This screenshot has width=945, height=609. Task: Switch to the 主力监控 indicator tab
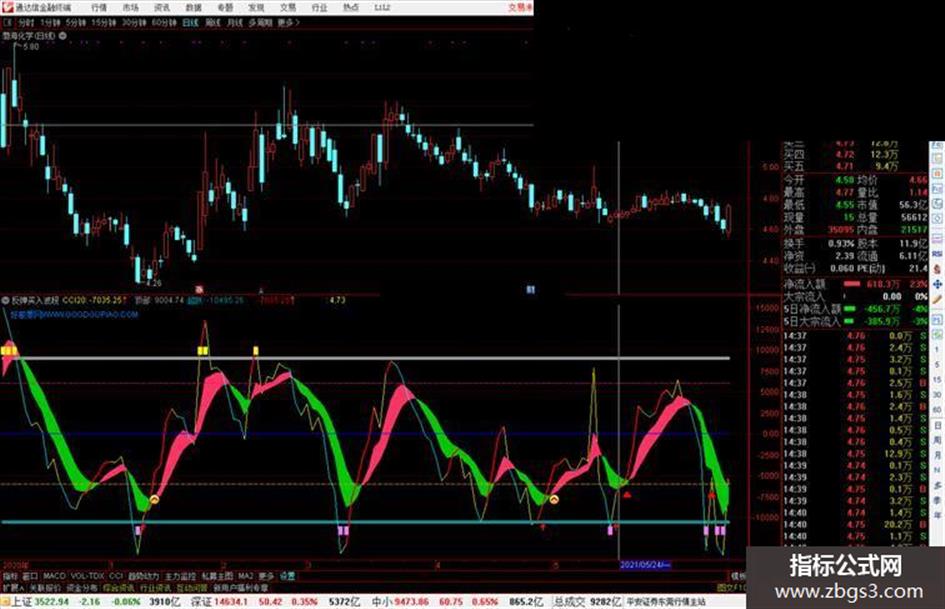181,576
